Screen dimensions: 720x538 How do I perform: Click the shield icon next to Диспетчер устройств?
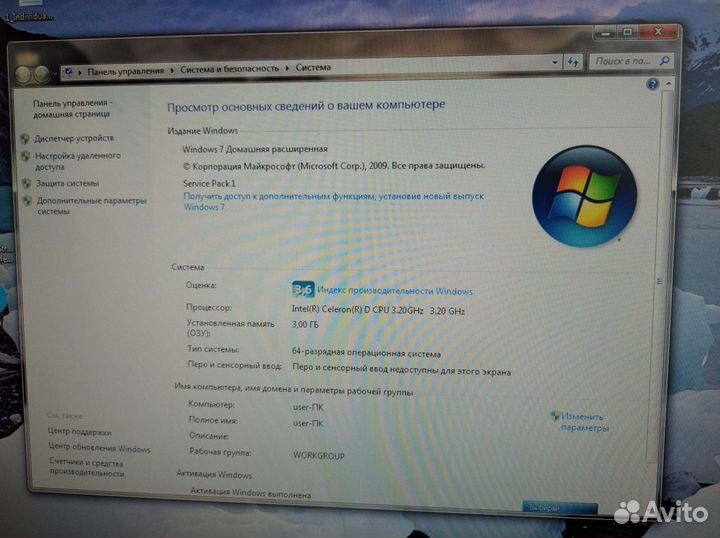point(25,139)
